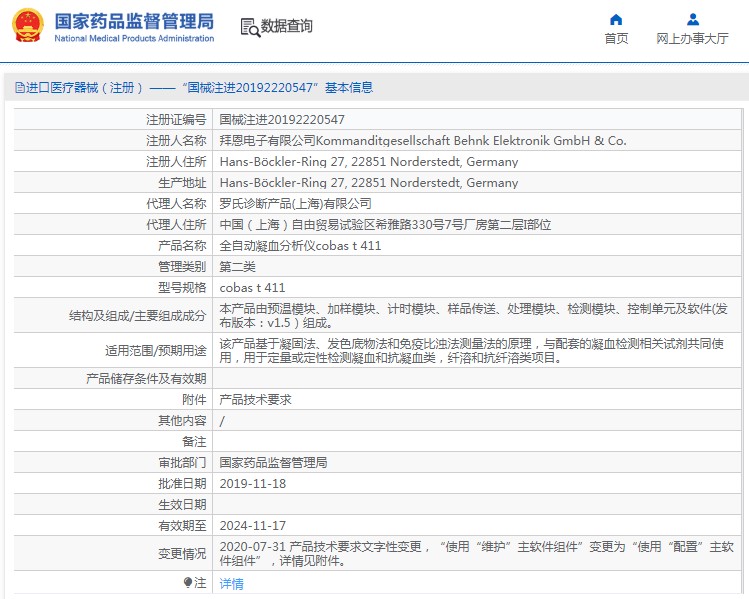The height and width of the screenshot is (599, 749).
Task: Click the lightbulb icon beside 注
Action: pyautogui.click(x=188, y=582)
